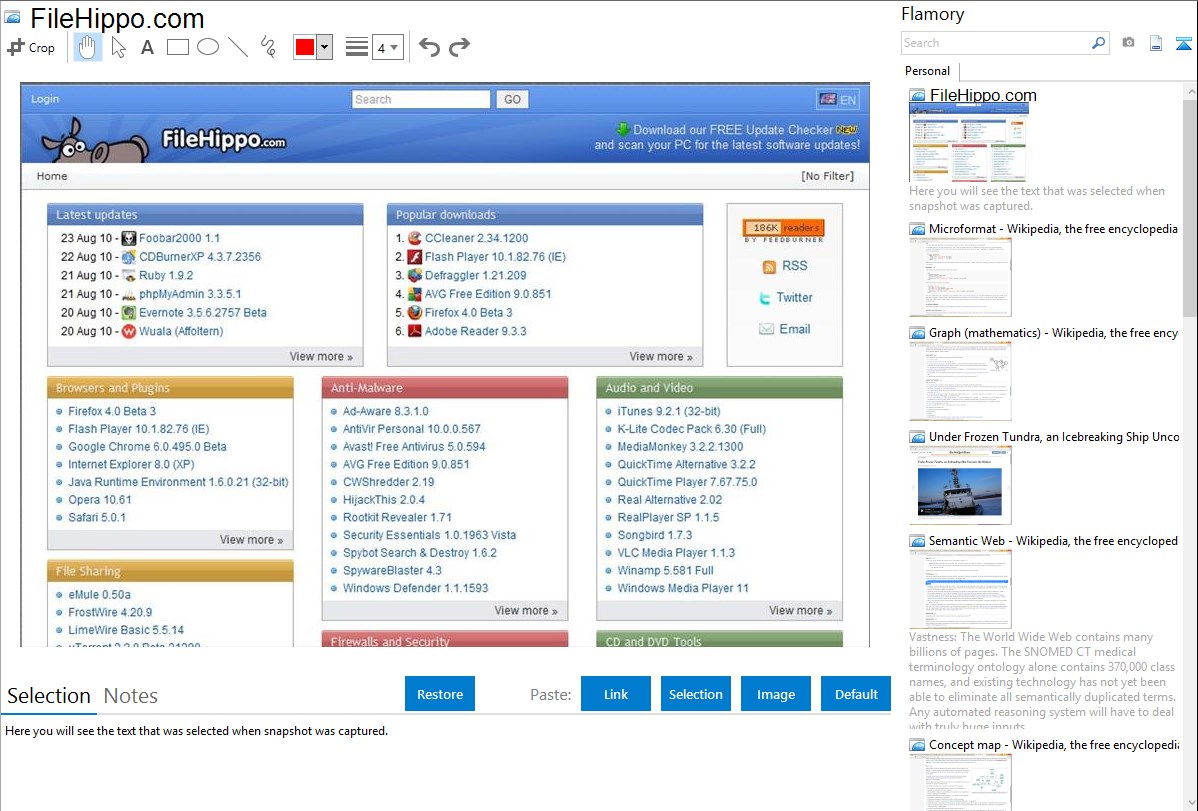Open the Personal tab
Viewport: 1198px width, 811px height.
928,71
